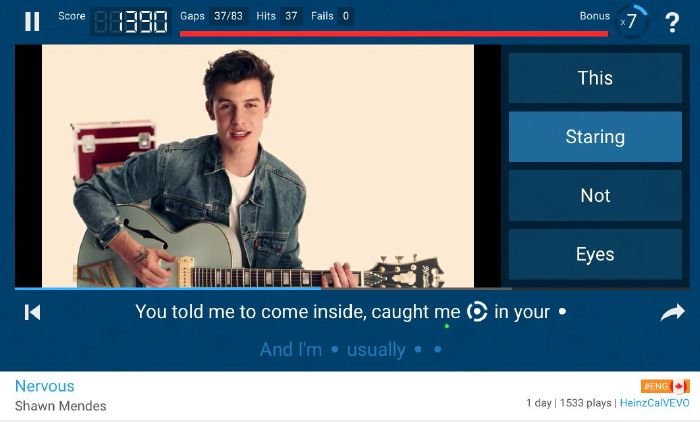The image size is (700, 422).
Task: Click the circular gap indicator in lyrics
Action: coord(477,312)
